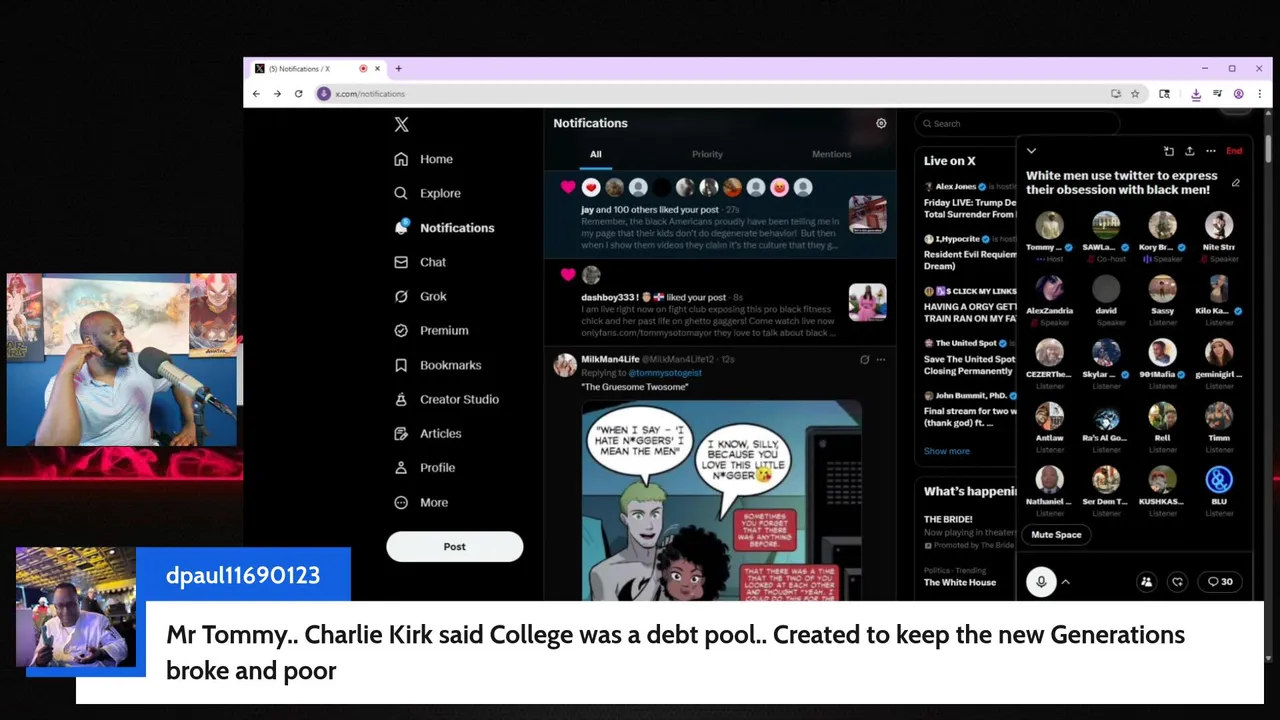
Task: Open the Space comments bubble showing 30
Action: (x=1220, y=581)
